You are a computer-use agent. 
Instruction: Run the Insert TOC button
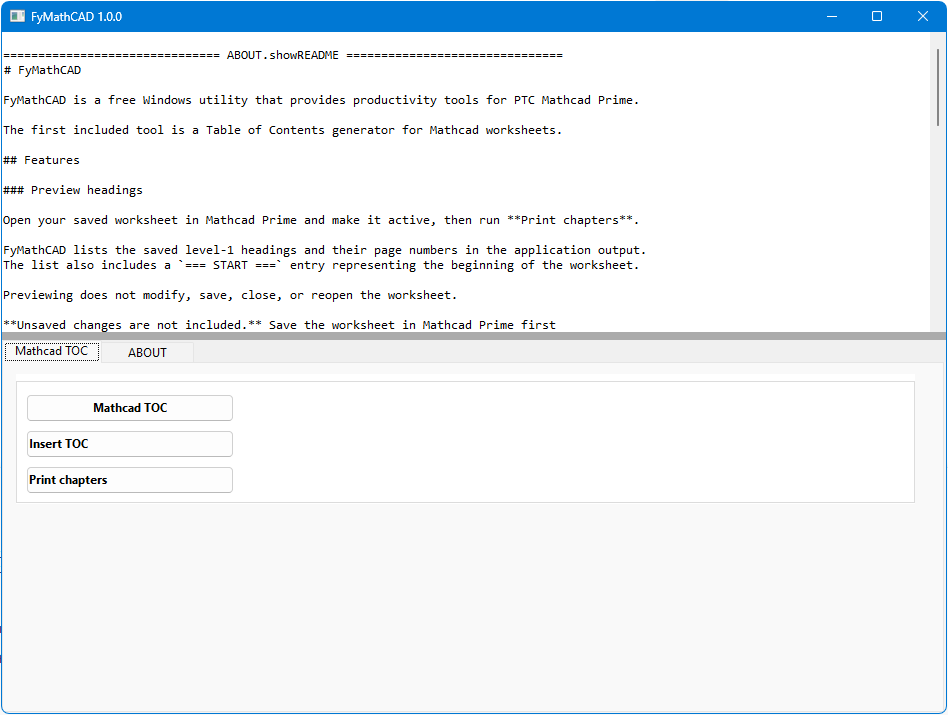130,444
